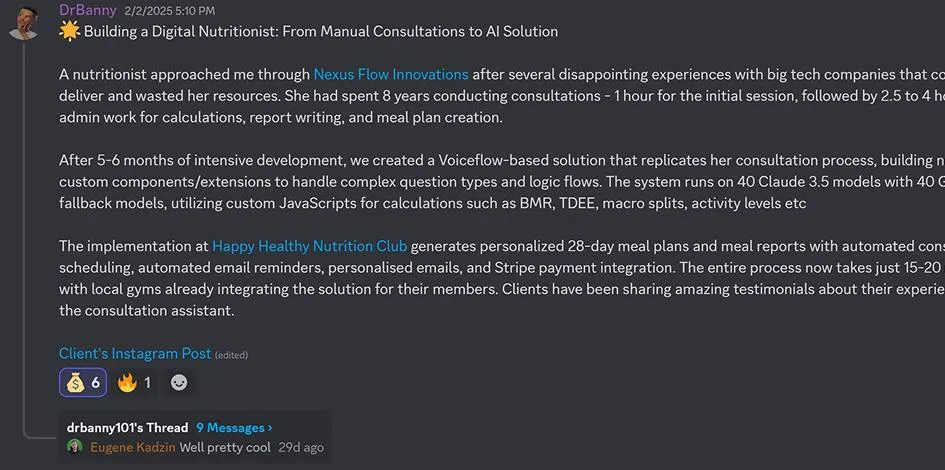The image size is (945, 470).
Task: Toggle the fire emoji reaction
Action: [x=134, y=382]
